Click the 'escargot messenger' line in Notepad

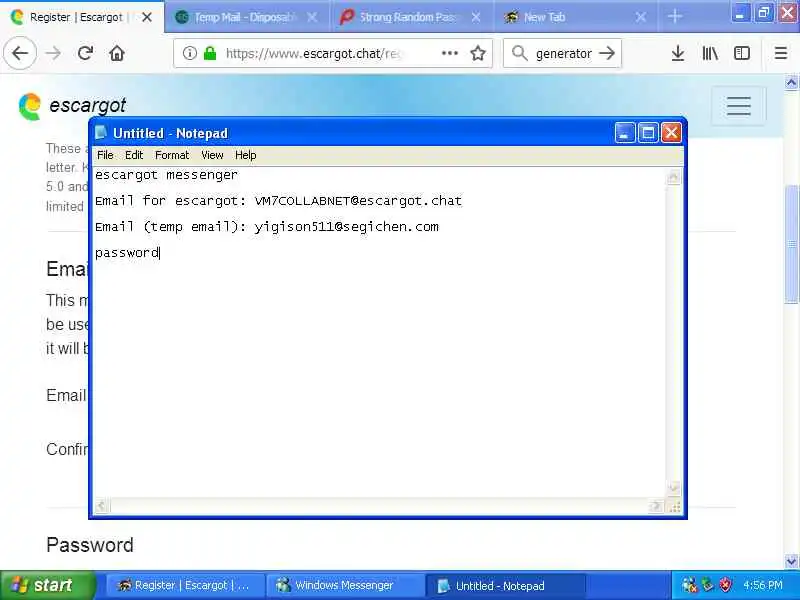coord(166,175)
